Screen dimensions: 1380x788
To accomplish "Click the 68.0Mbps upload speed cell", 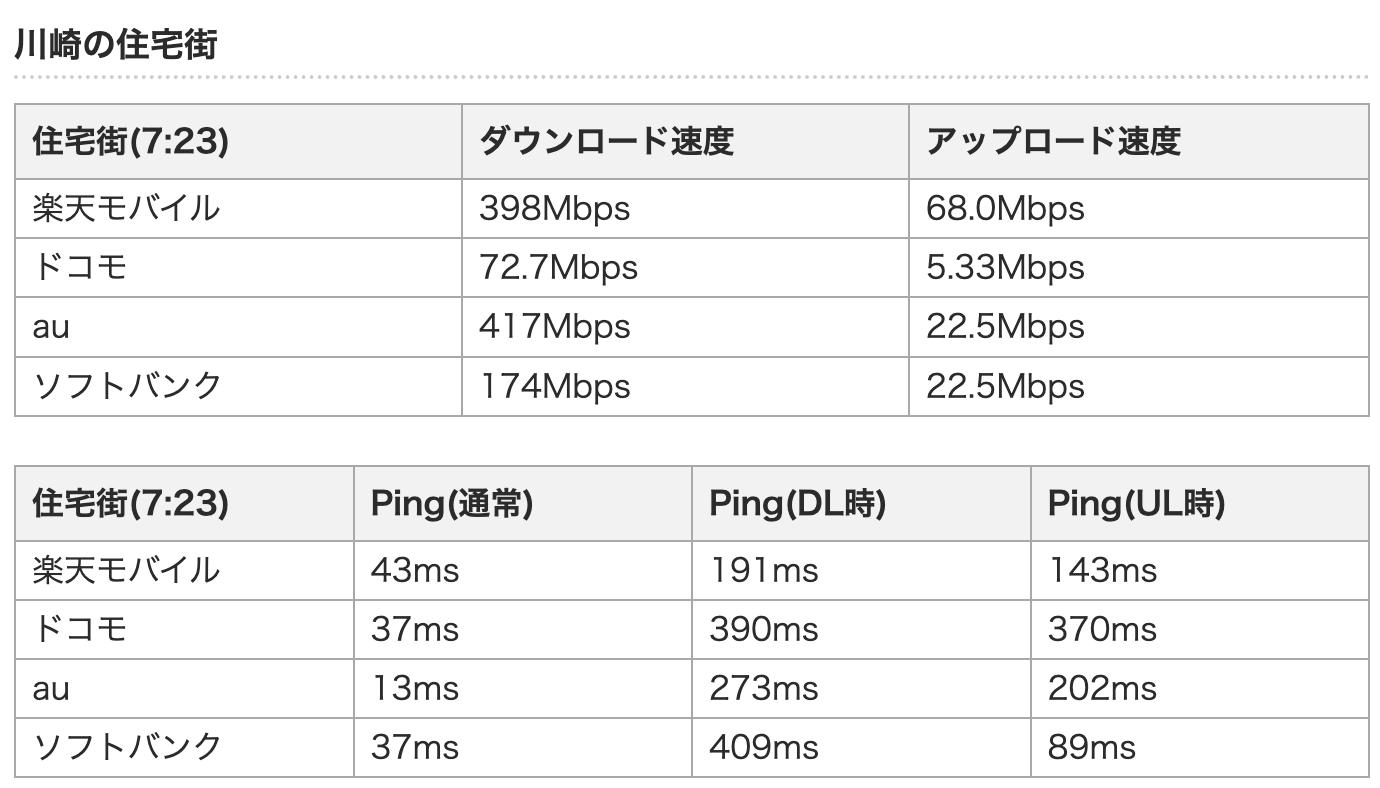I will (1004, 208).
